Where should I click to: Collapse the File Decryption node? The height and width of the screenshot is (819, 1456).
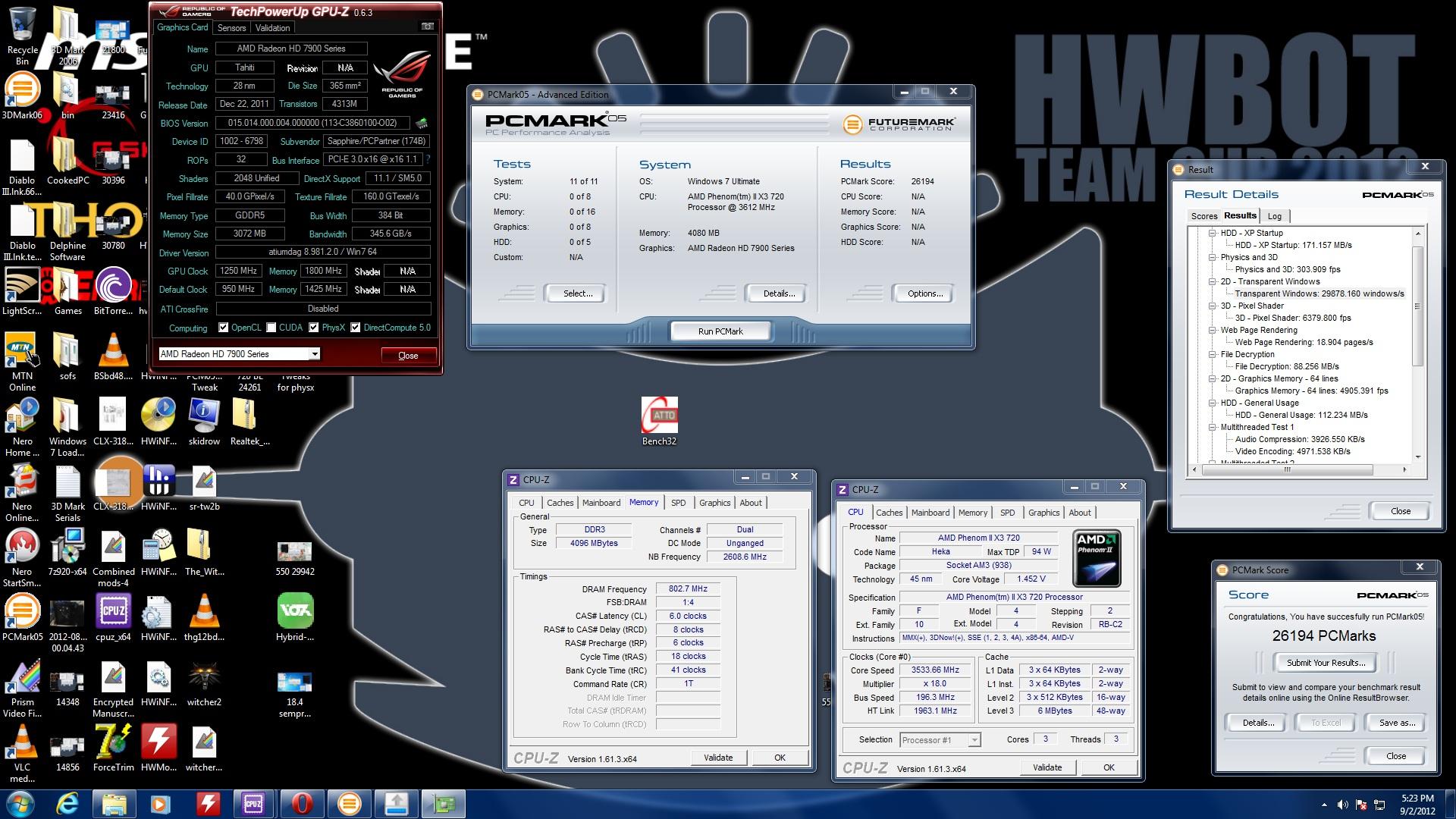pos(1213,354)
